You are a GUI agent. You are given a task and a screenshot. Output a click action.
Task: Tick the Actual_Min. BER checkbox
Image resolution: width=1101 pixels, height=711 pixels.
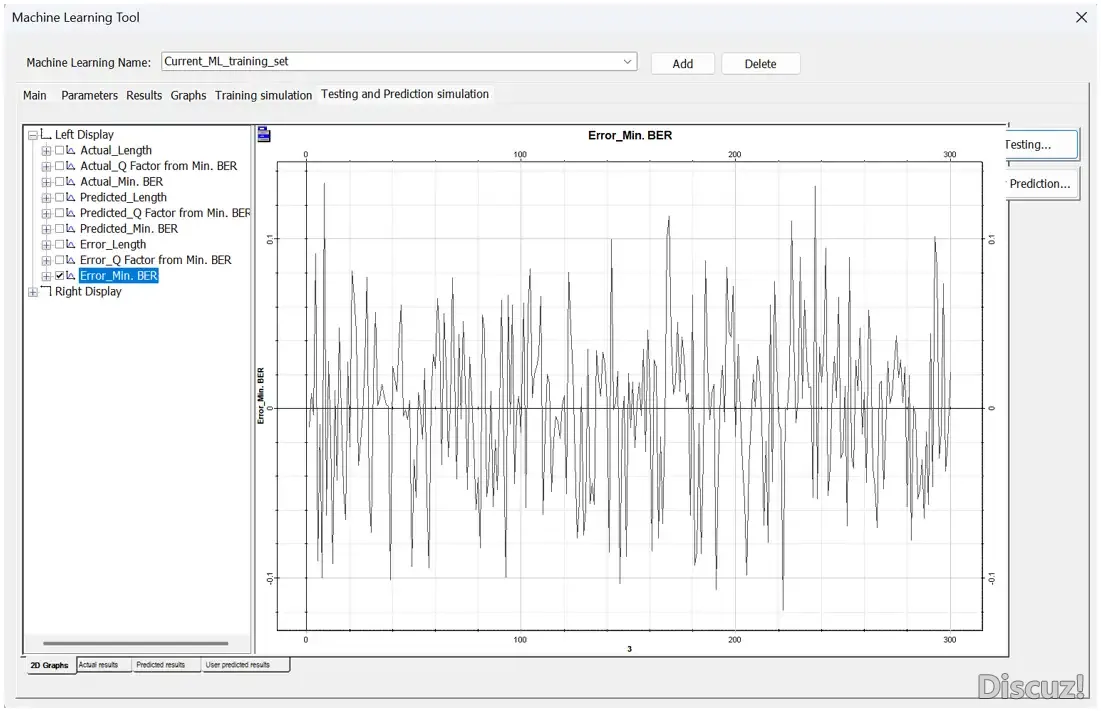60,182
